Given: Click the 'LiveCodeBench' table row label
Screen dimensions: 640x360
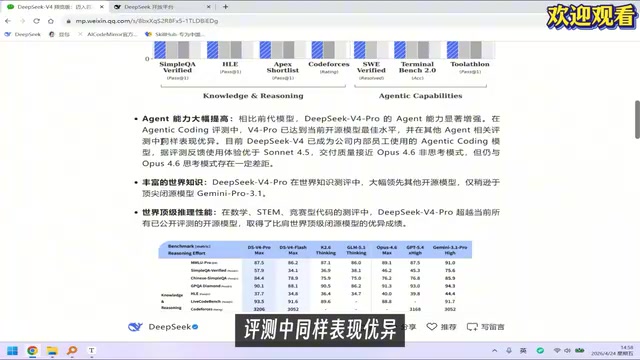Looking at the screenshot, I should pyautogui.click(x=211, y=301).
